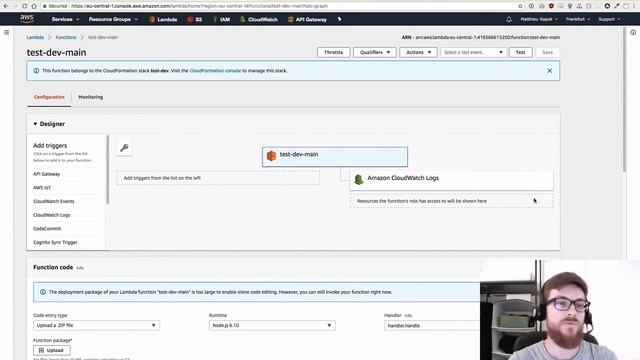This screenshot has height=360, width=640.
Task: Go to Functions breadcrumb link
Action: click(x=66, y=37)
